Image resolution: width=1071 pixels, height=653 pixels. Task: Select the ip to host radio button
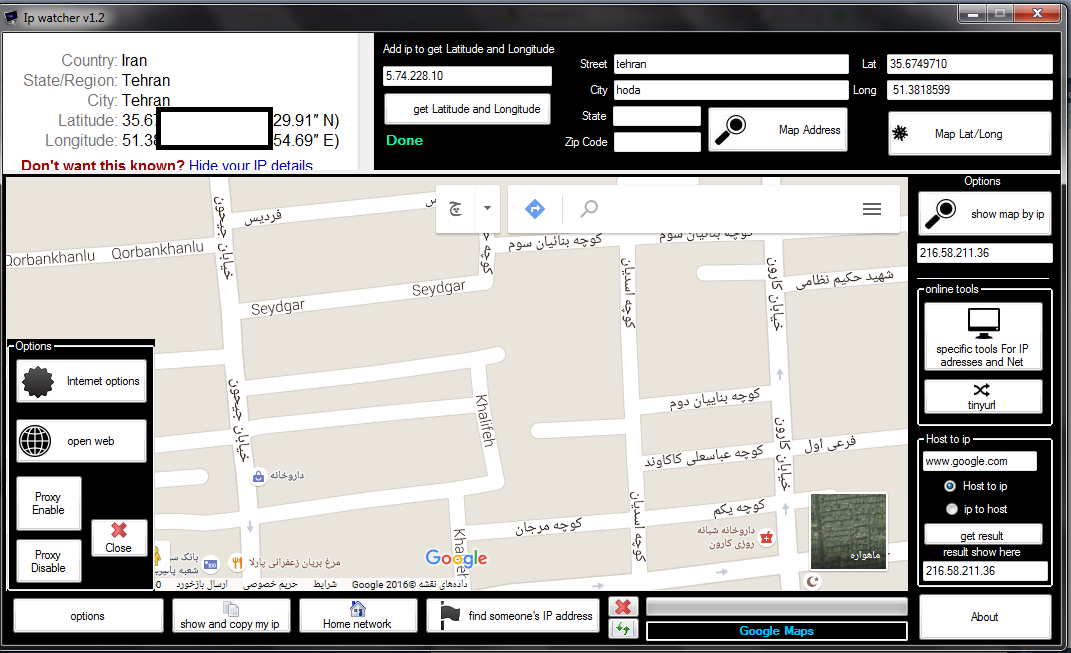click(951, 509)
